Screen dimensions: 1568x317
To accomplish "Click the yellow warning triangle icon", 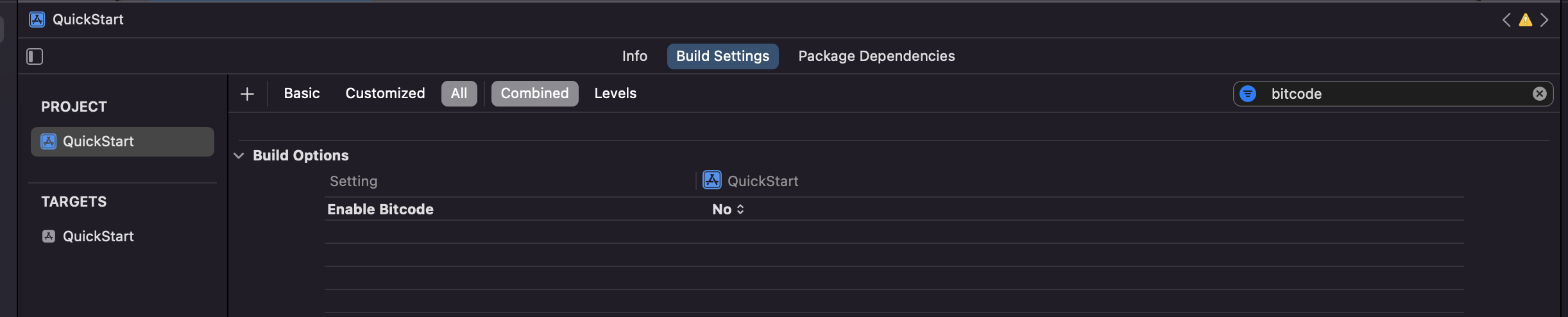I will pos(1526,20).
